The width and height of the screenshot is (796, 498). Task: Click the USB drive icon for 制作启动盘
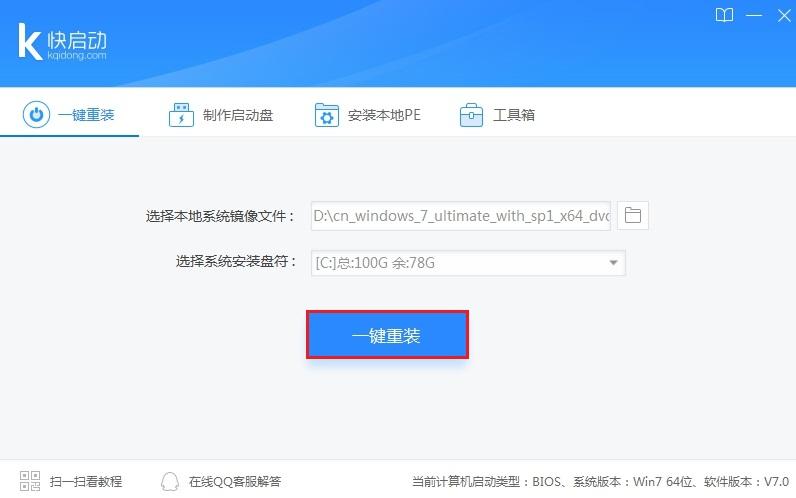(181, 115)
